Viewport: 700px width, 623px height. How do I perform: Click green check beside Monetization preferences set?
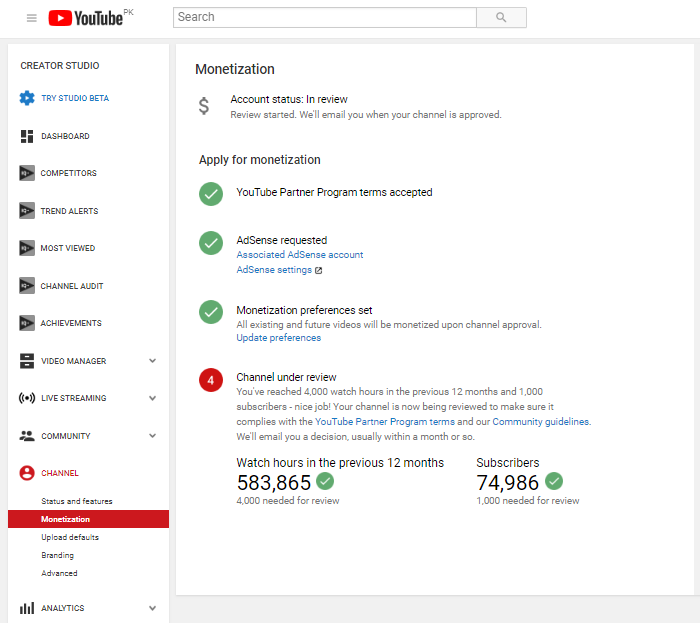point(211,312)
